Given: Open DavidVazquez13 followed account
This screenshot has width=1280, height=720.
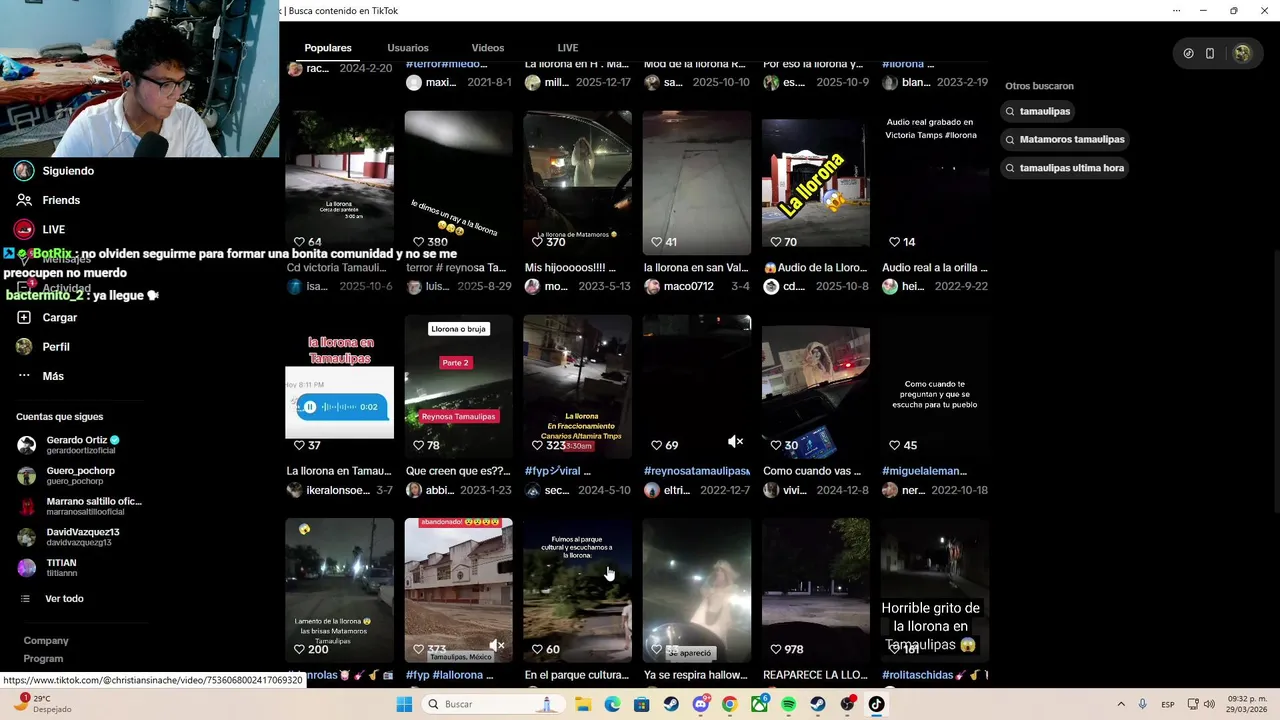Looking at the screenshot, I should pos(68,537).
